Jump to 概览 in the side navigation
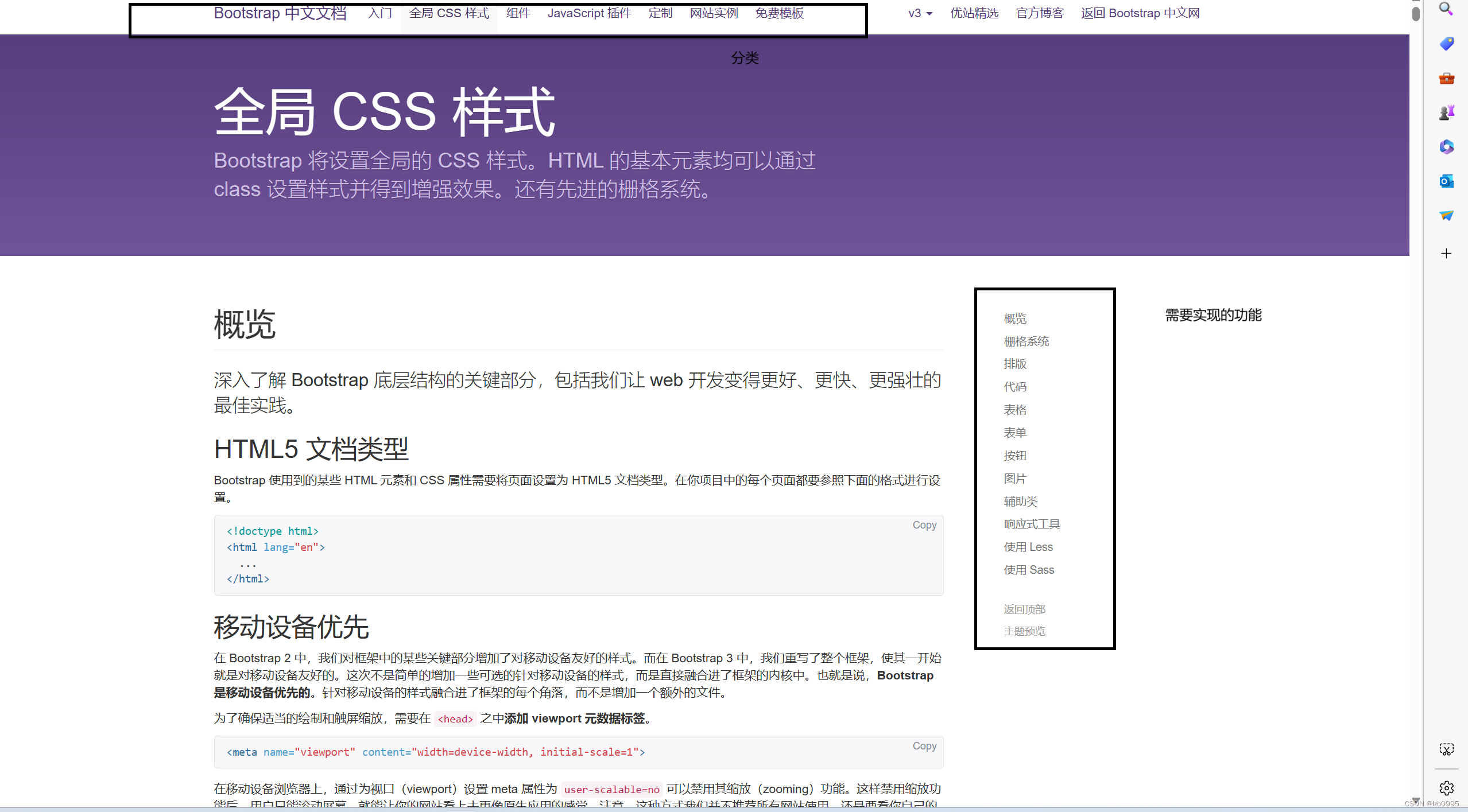1468x812 pixels. (x=1015, y=318)
